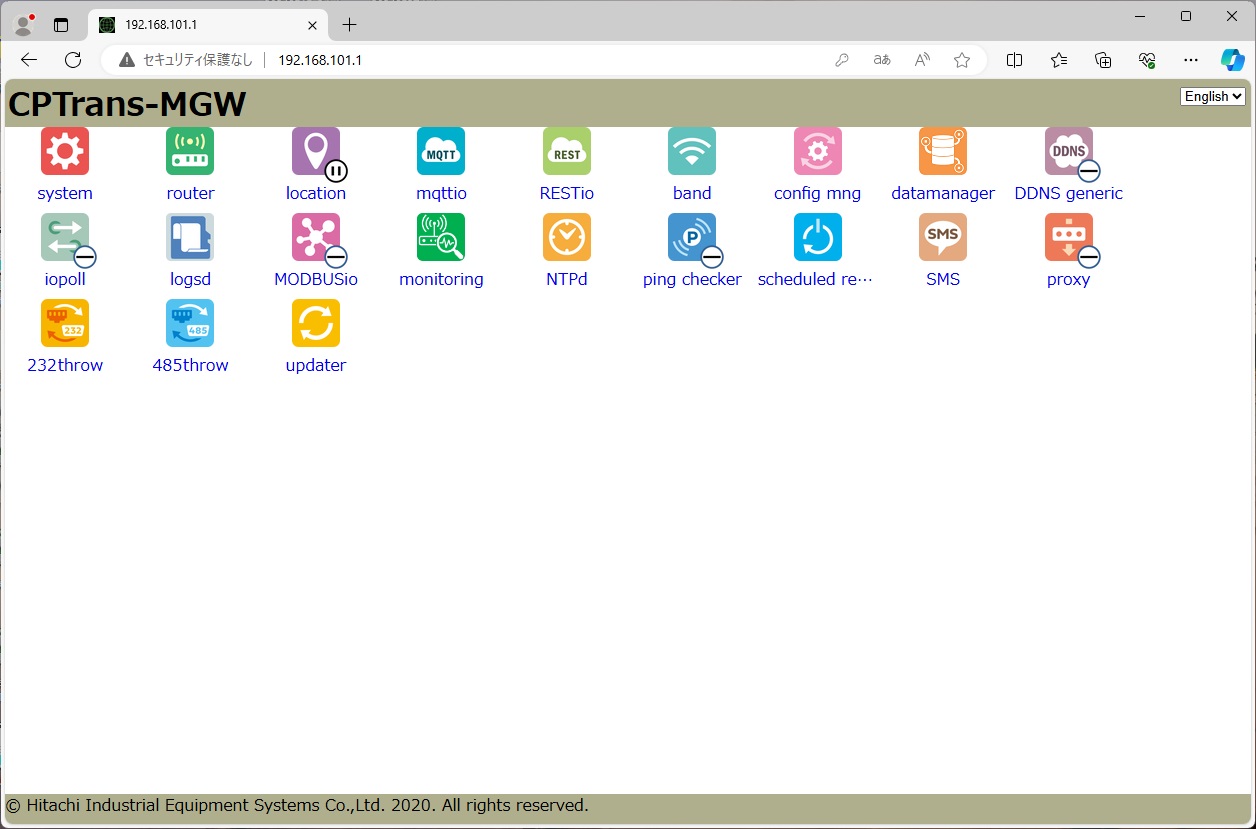Open the system gear icon
1256x829 pixels.
pyautogui.click(x=65, y=152)
